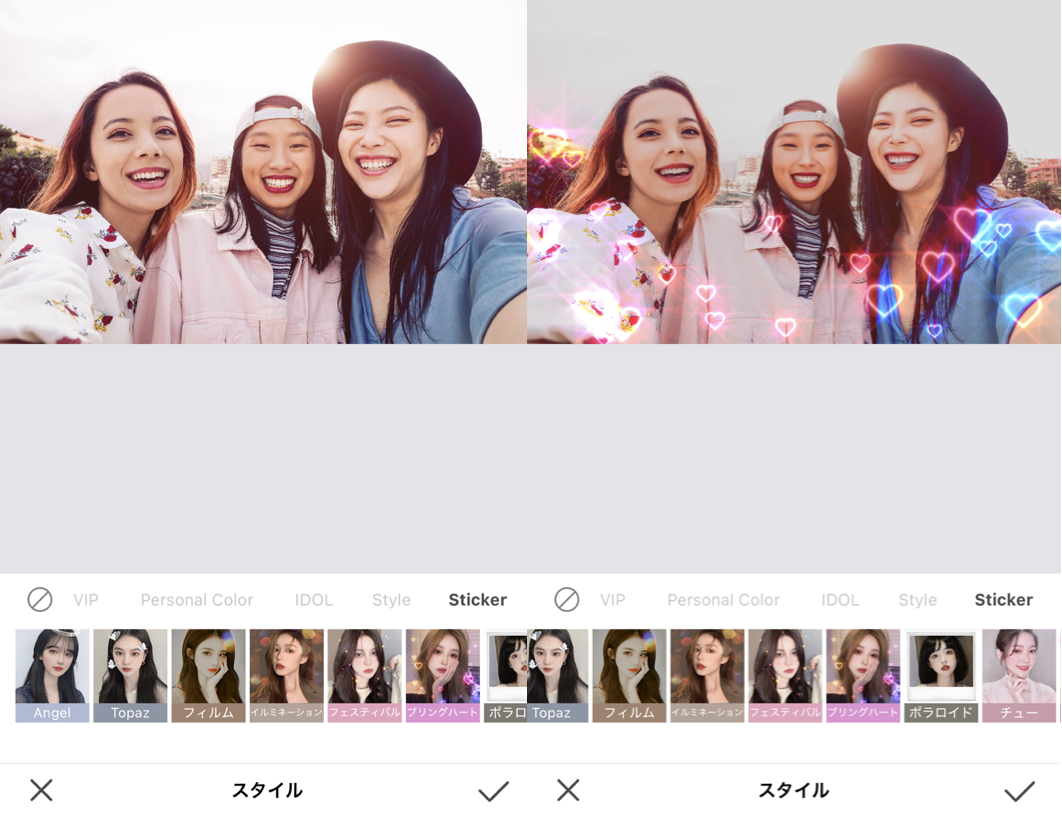This screenshot has height=824, width=1062.
Task: Apply changes with the left panel checkmark
Action: (x=492, y=790)
